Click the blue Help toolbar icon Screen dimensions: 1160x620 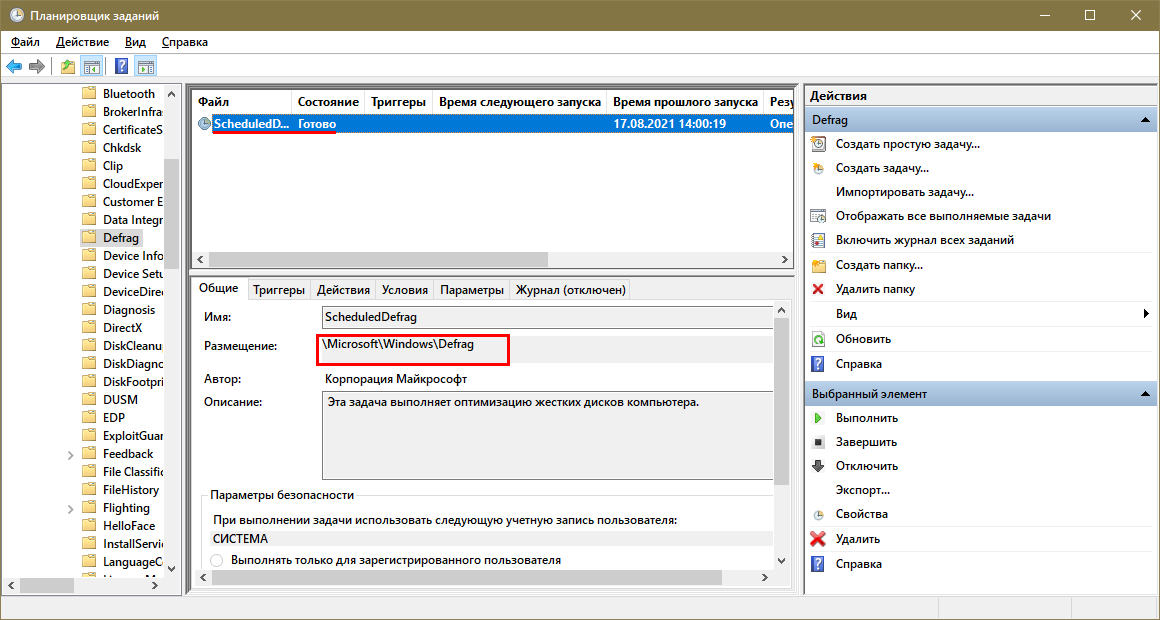pyautogui.click(x=121, y=67)
